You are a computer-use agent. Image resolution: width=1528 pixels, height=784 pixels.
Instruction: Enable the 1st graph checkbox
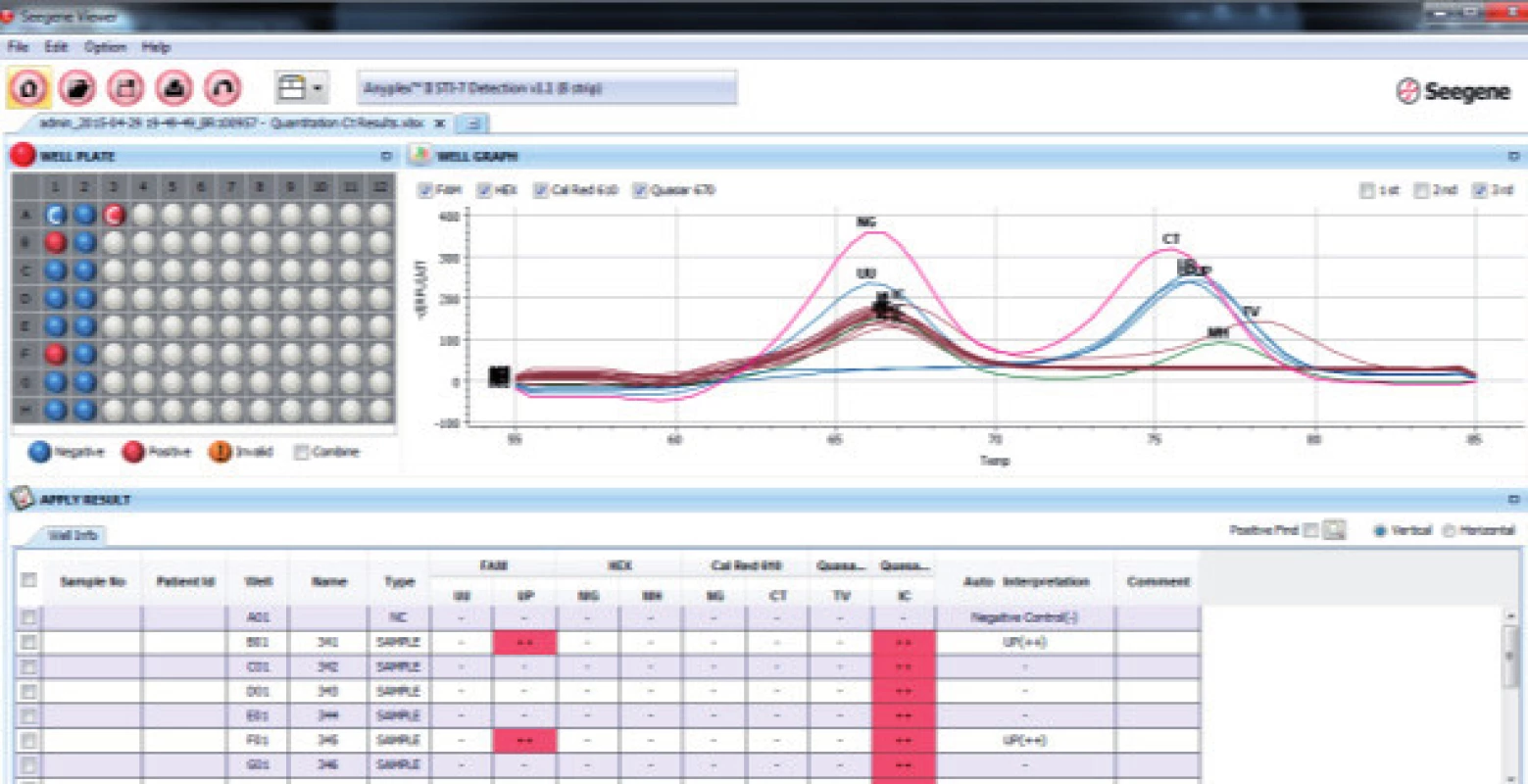click(x=1366, y=190)
